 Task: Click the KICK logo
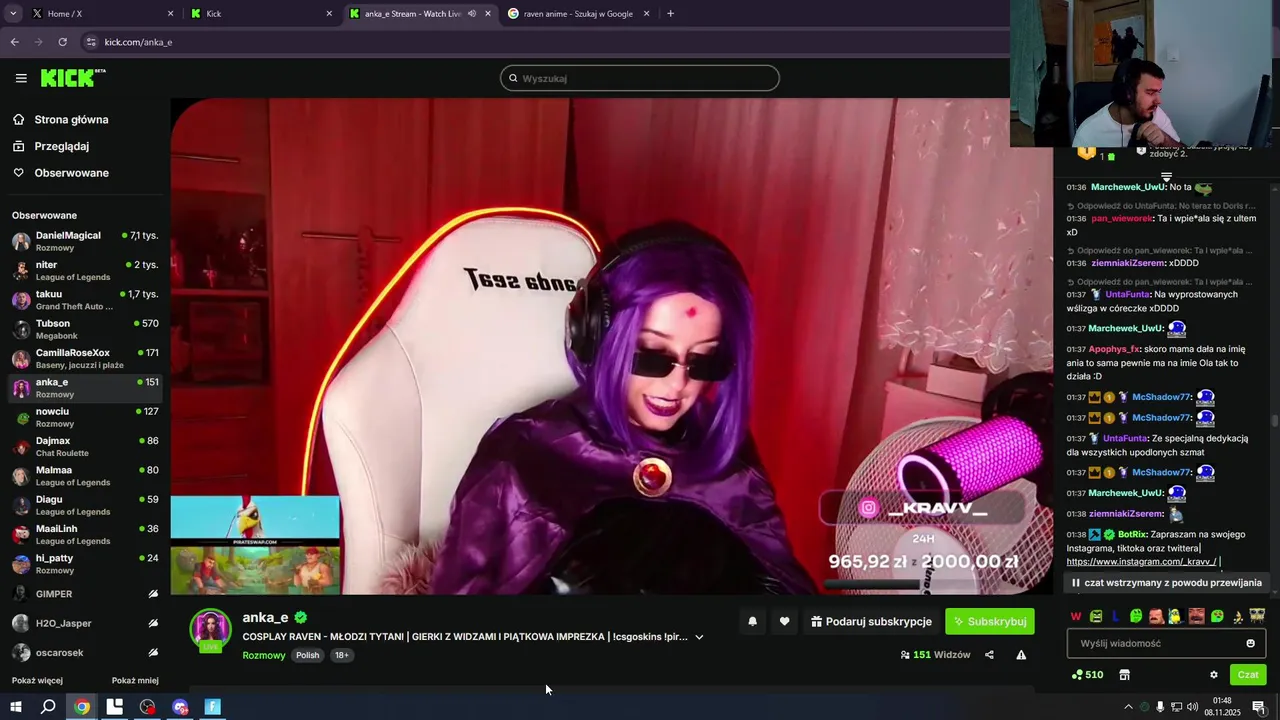[x=73, y=78]
